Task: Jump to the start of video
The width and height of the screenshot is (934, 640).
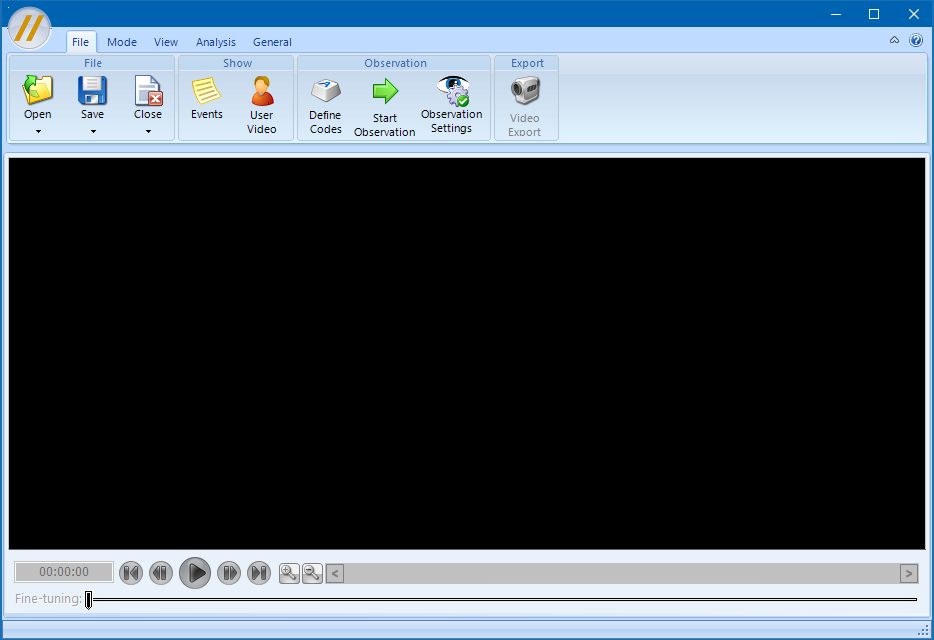Action: tap(130, 573)
